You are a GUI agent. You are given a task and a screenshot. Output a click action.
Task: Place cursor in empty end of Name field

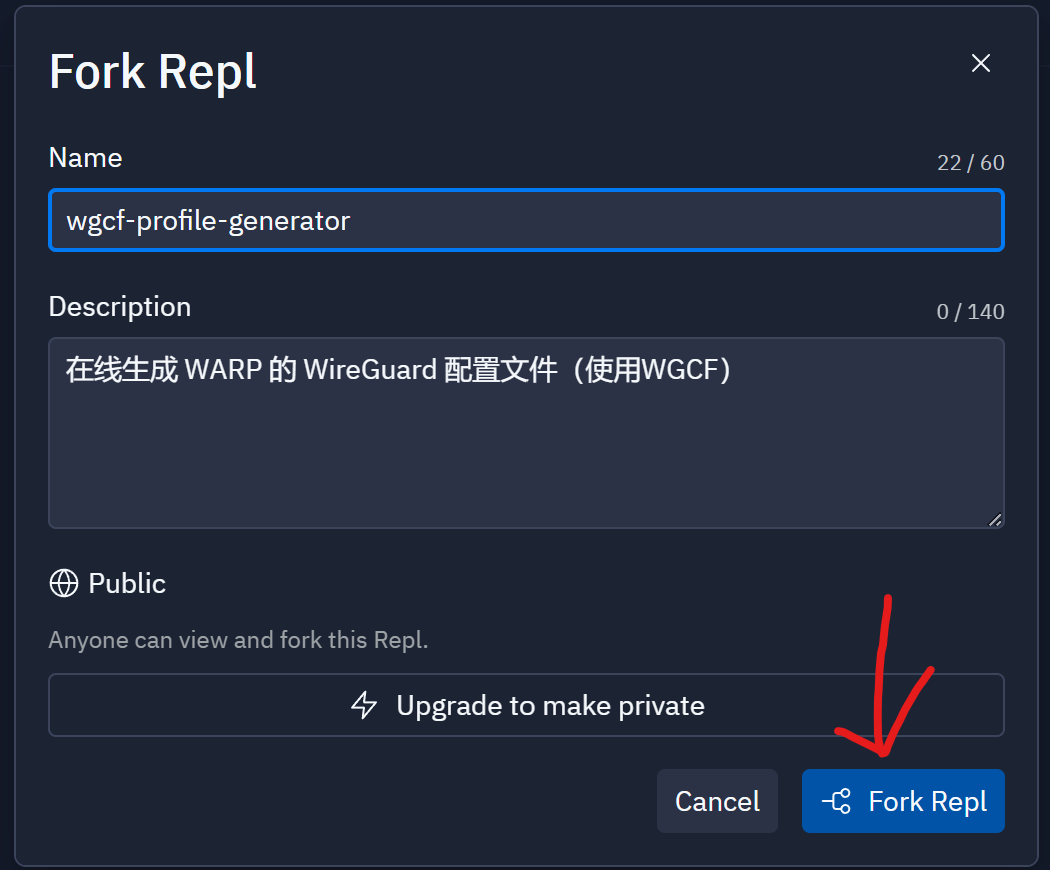pos(700,220)
